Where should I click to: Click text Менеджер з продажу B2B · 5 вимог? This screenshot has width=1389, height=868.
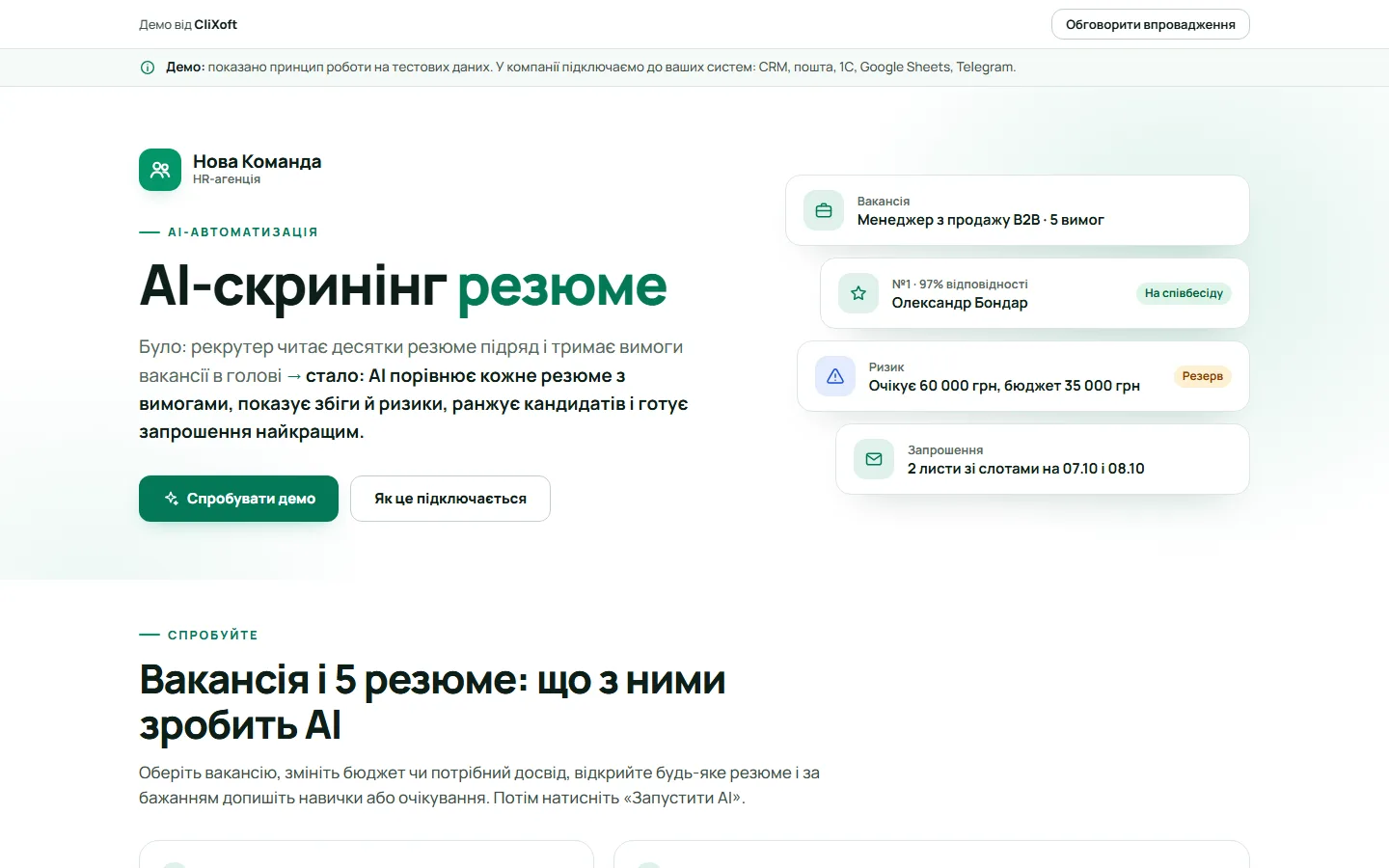981,220
